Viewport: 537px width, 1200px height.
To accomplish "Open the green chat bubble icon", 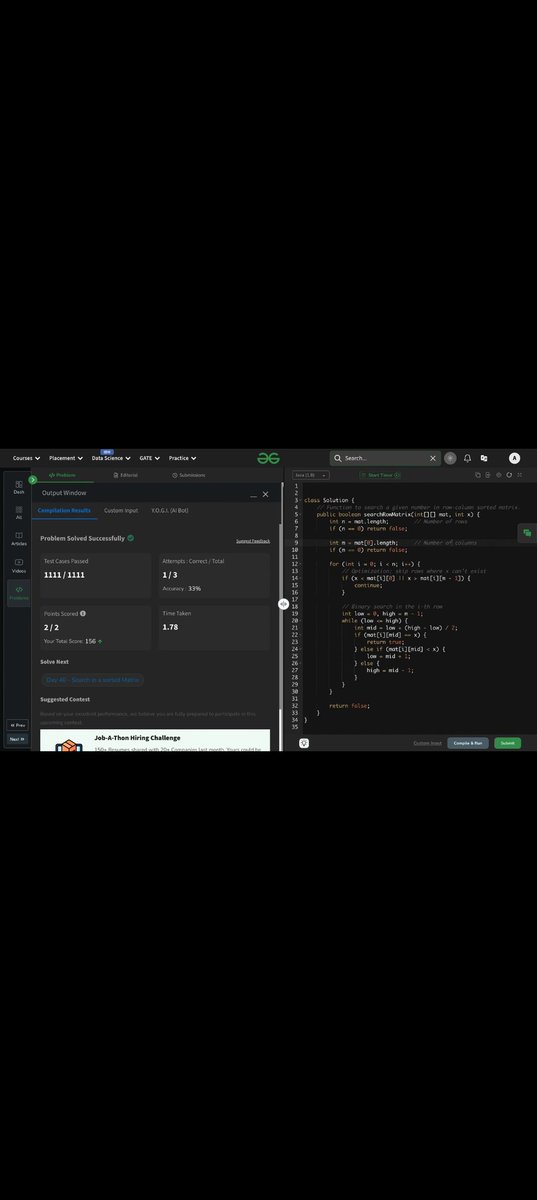I will click(x=527, y=533).
